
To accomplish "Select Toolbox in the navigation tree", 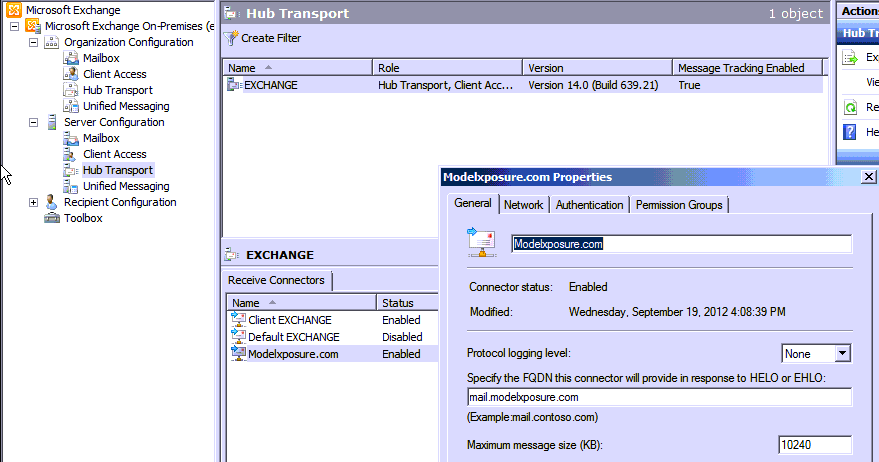I will pyautogui.click(x=83, y=218).
